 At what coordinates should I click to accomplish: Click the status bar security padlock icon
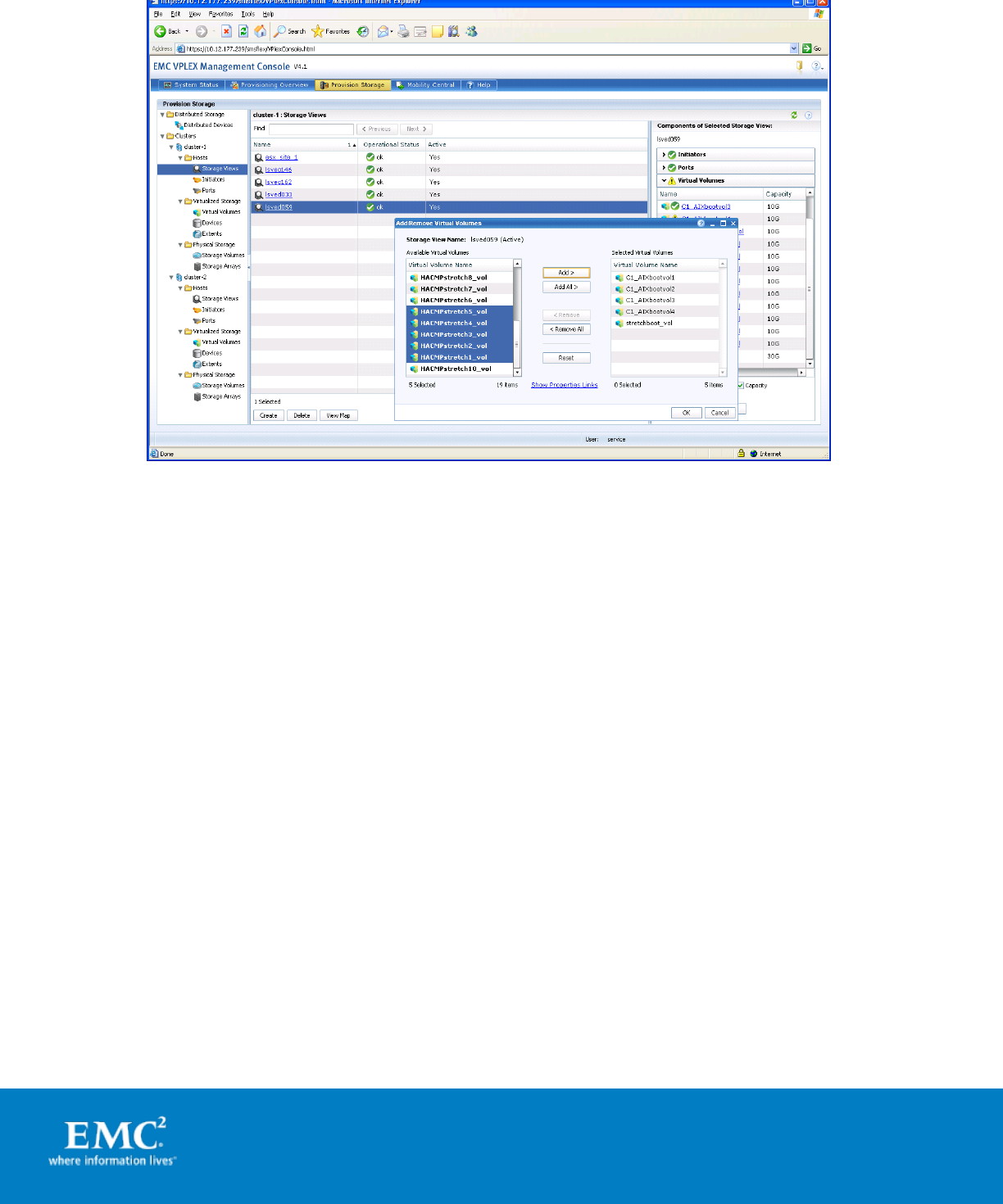pyautogui.click(x=741, y=453)
